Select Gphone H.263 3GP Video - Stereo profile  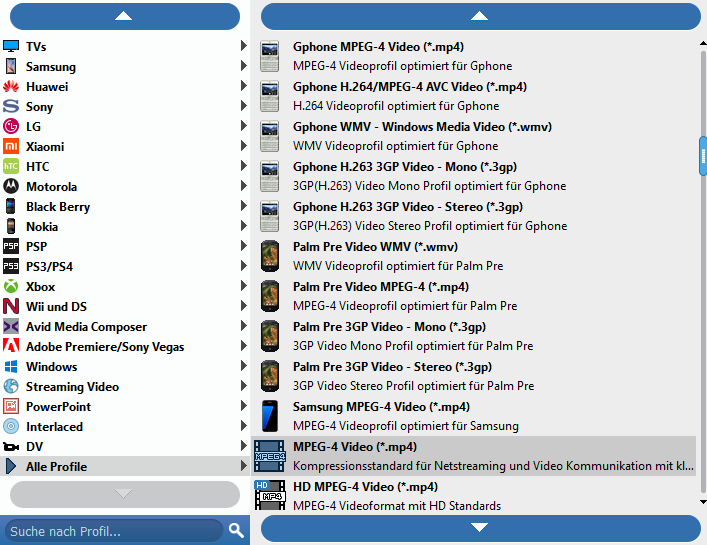point(473,216)
